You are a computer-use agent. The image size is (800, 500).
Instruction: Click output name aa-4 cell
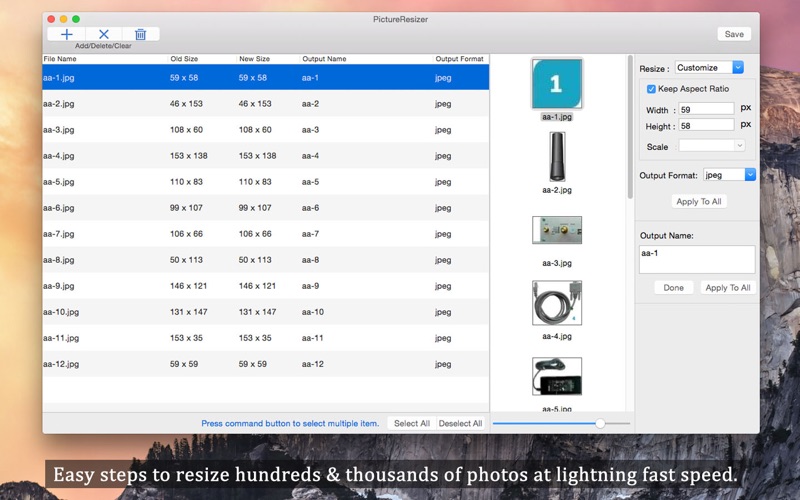point(310,156)
